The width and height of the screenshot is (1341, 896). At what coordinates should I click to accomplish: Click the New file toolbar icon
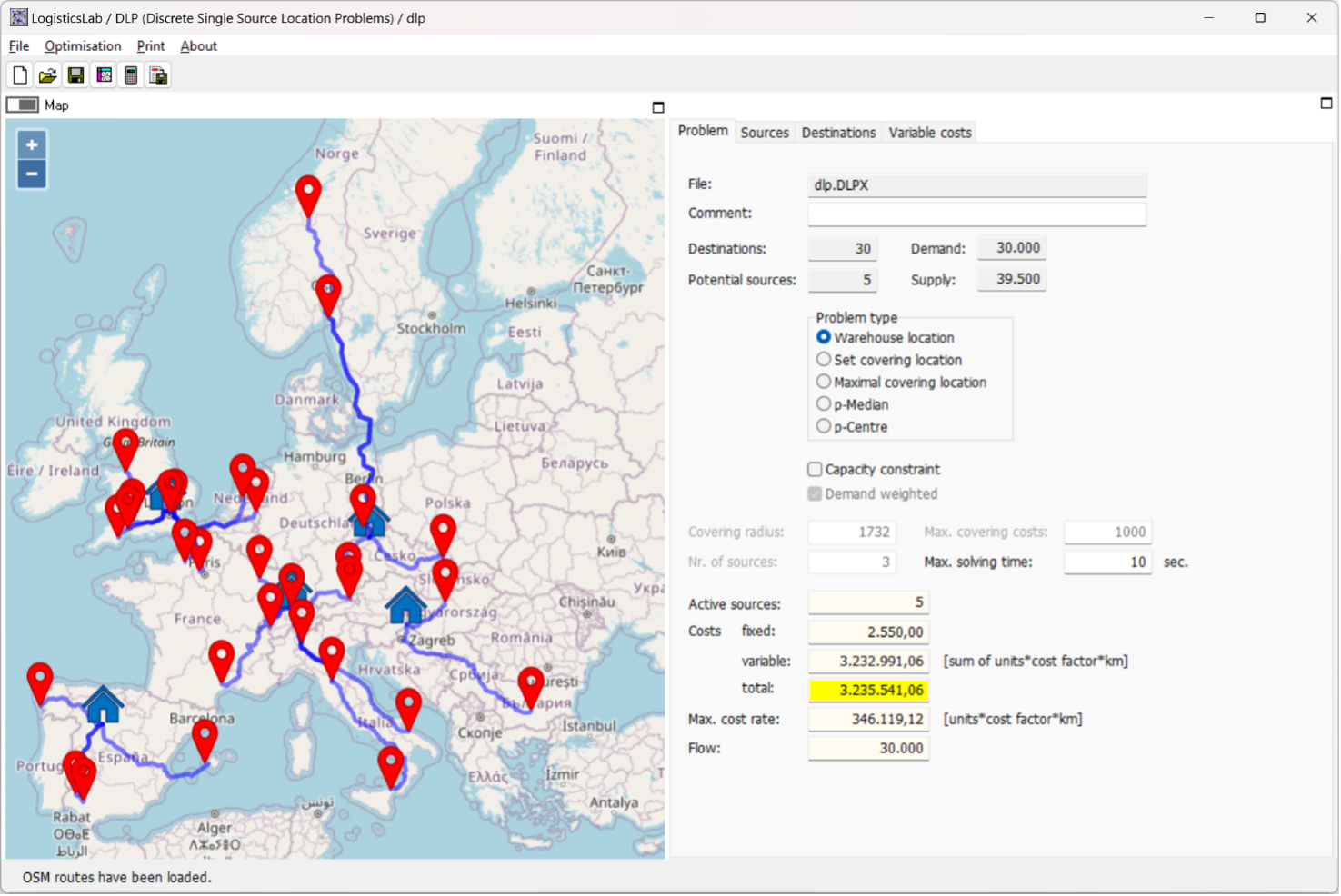tap(20, 75)
